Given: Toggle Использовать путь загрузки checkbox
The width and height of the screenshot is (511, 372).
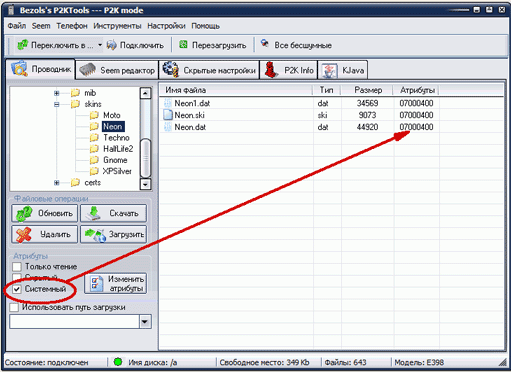Looking at the screenshot, I should [14, 307].
